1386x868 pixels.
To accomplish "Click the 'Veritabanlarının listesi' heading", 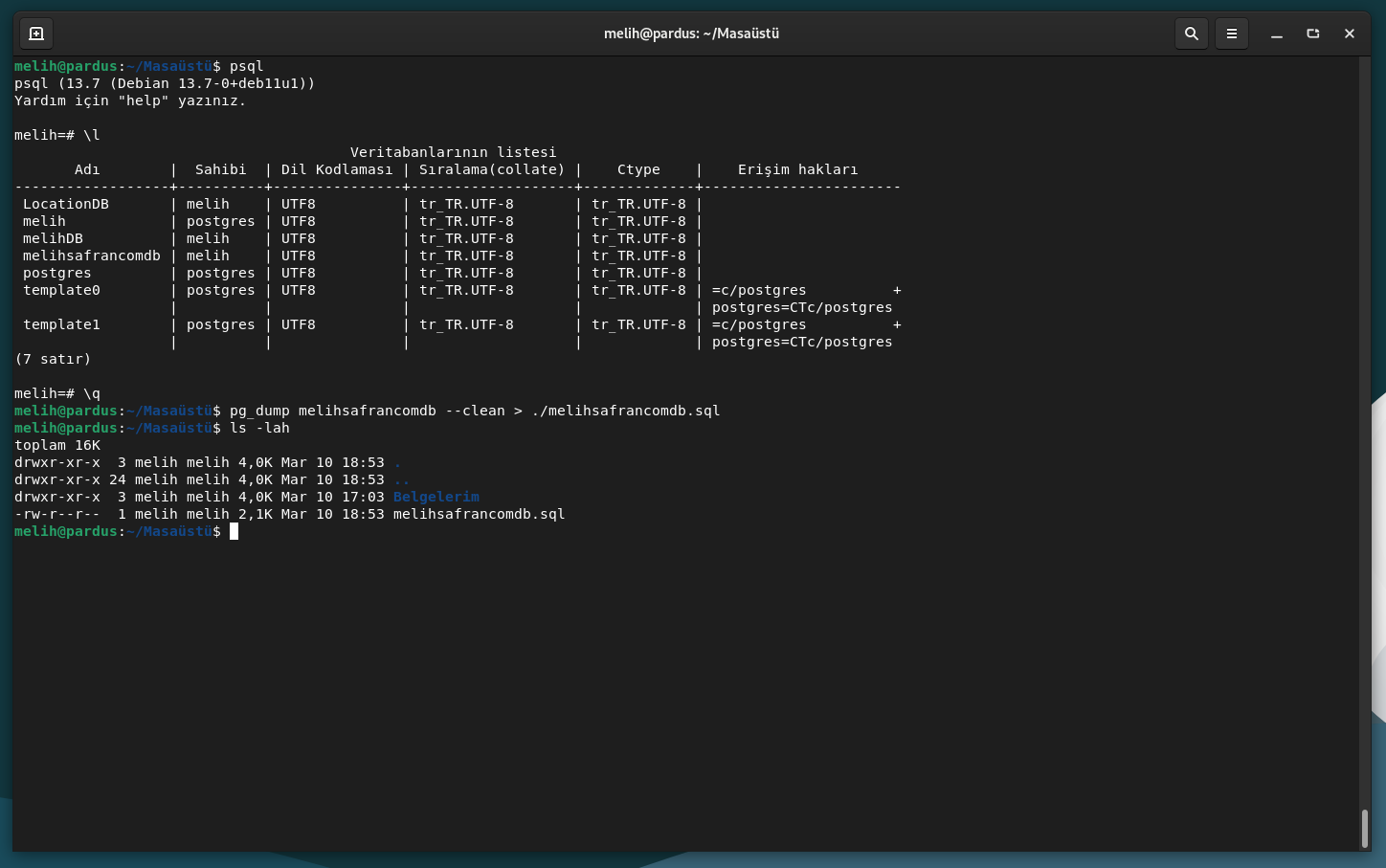I will coord(454,152).
